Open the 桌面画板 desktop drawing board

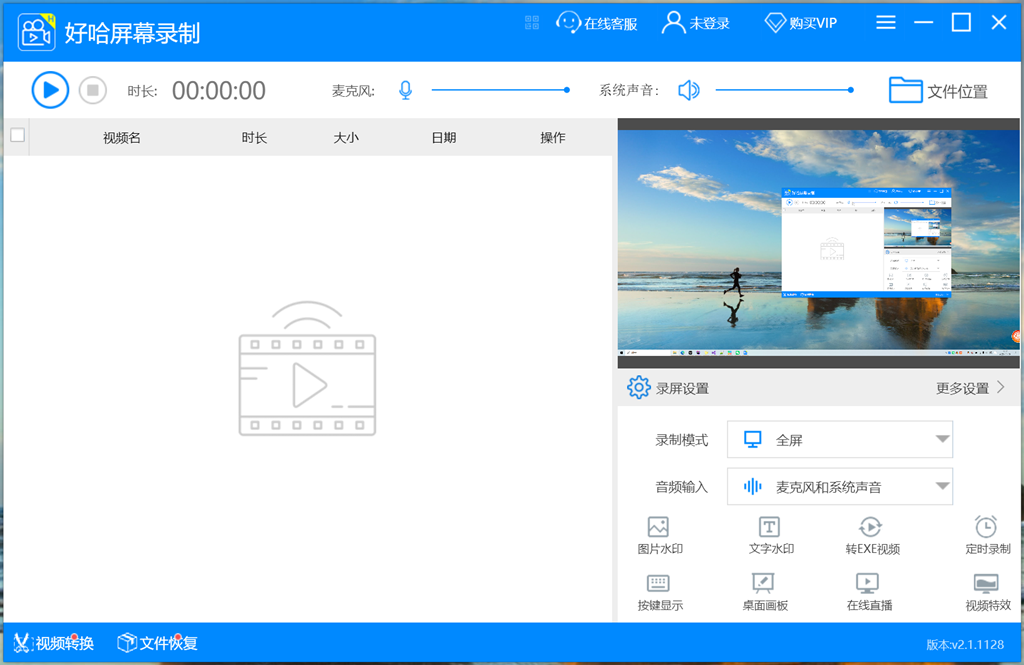click(764, 592)
